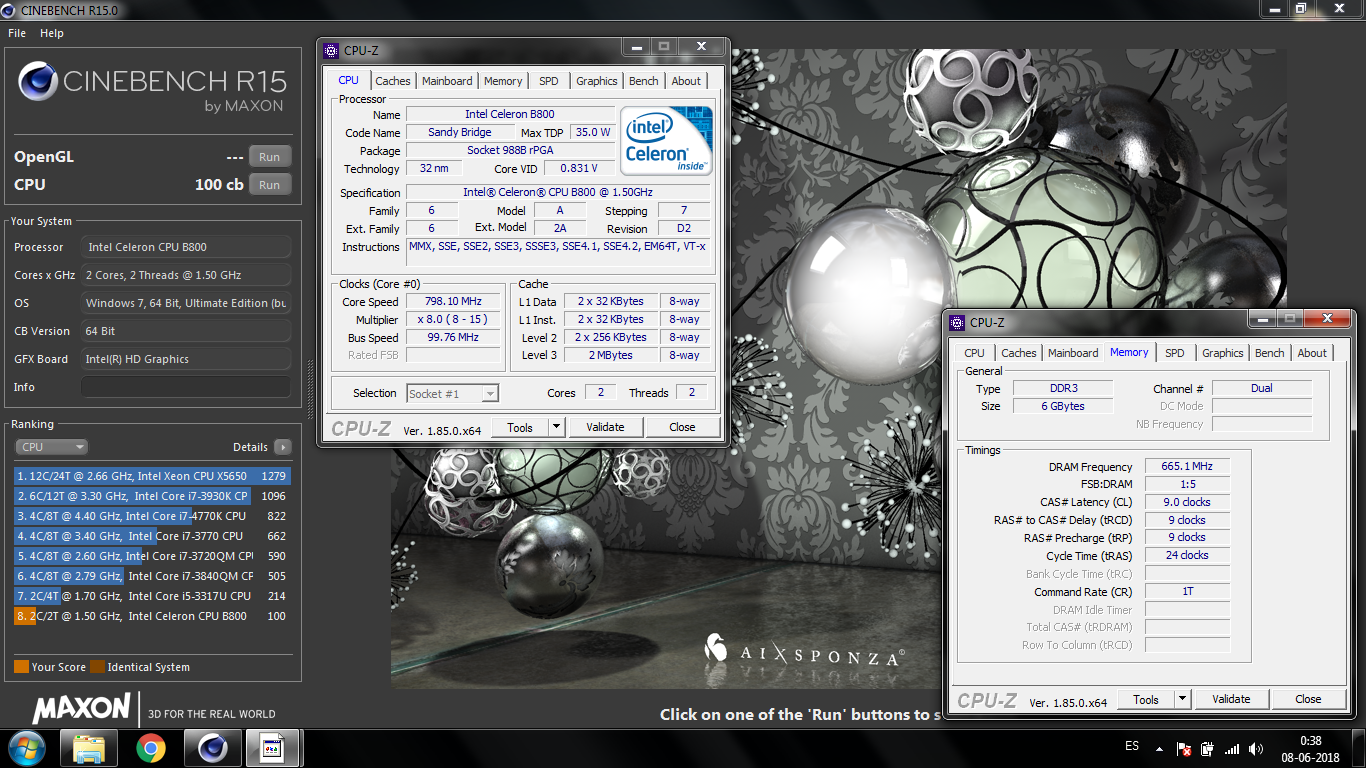This screenshot has height=768, width=1366.
Task: Switch to Mainboard tab in CPU-Z Memory window
Action: click(1073, 353)
